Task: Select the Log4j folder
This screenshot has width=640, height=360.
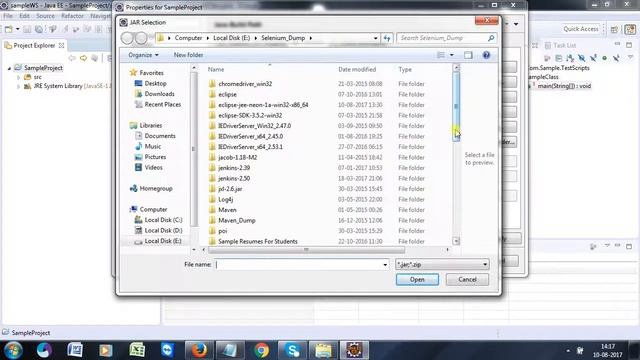Action: [226, 199]
